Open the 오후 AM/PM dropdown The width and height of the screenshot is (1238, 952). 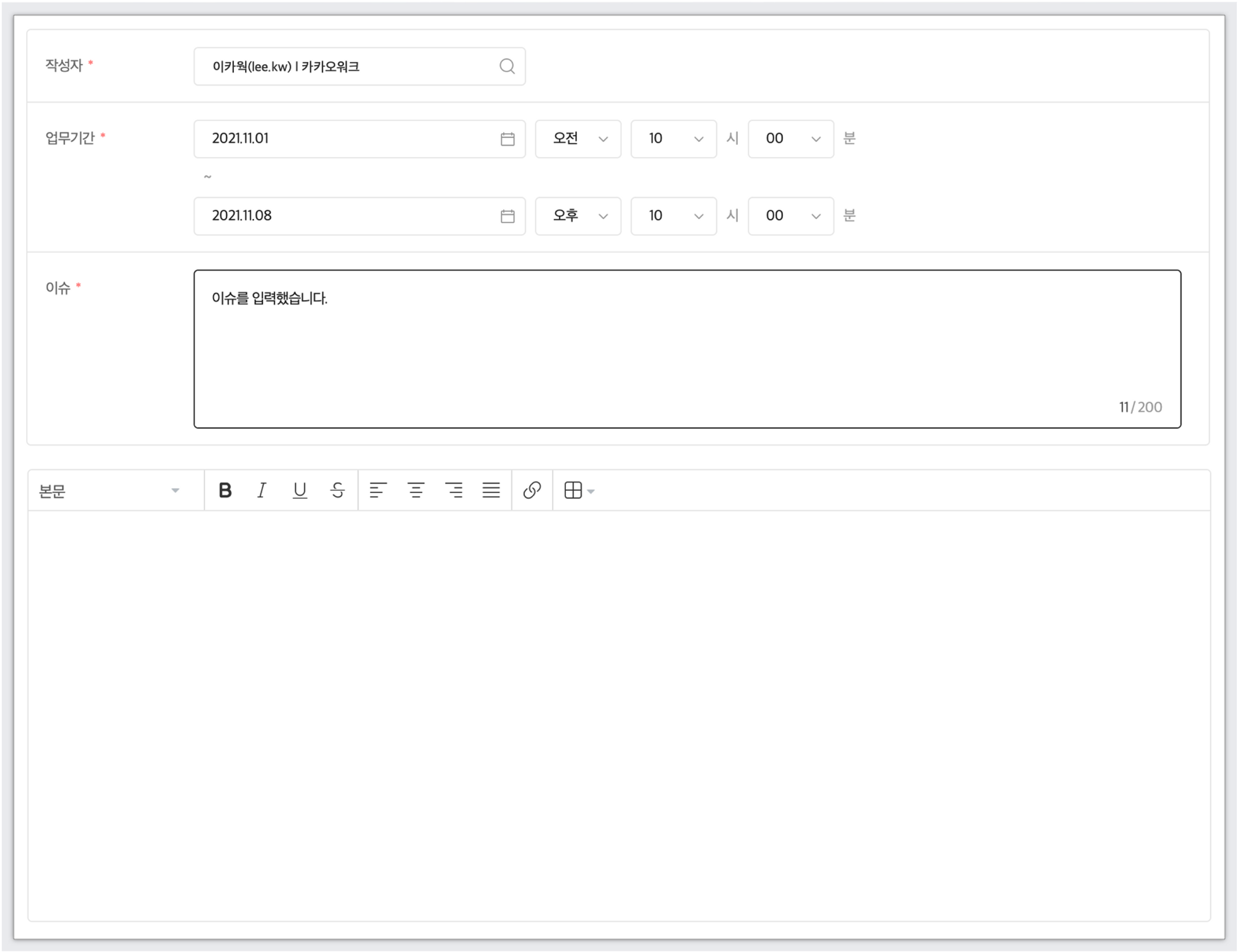point(578,216)
